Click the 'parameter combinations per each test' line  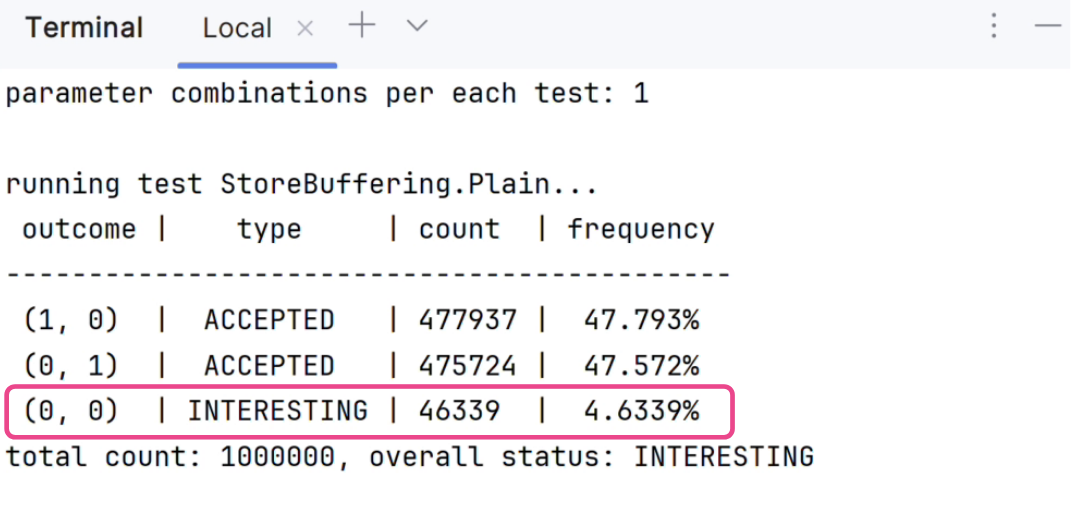coord(327,94)
